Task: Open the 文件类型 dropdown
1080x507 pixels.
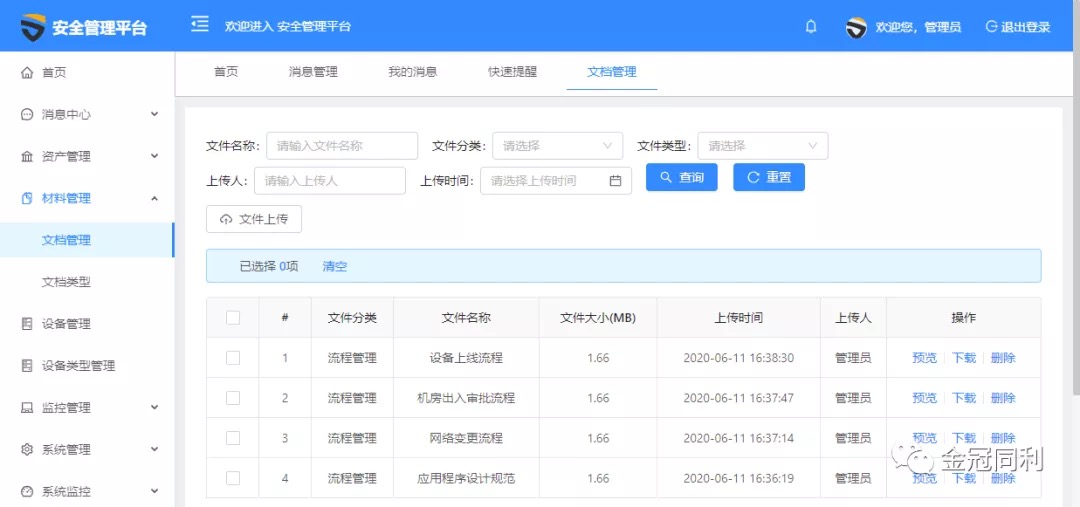Action: tap(763, 146)
